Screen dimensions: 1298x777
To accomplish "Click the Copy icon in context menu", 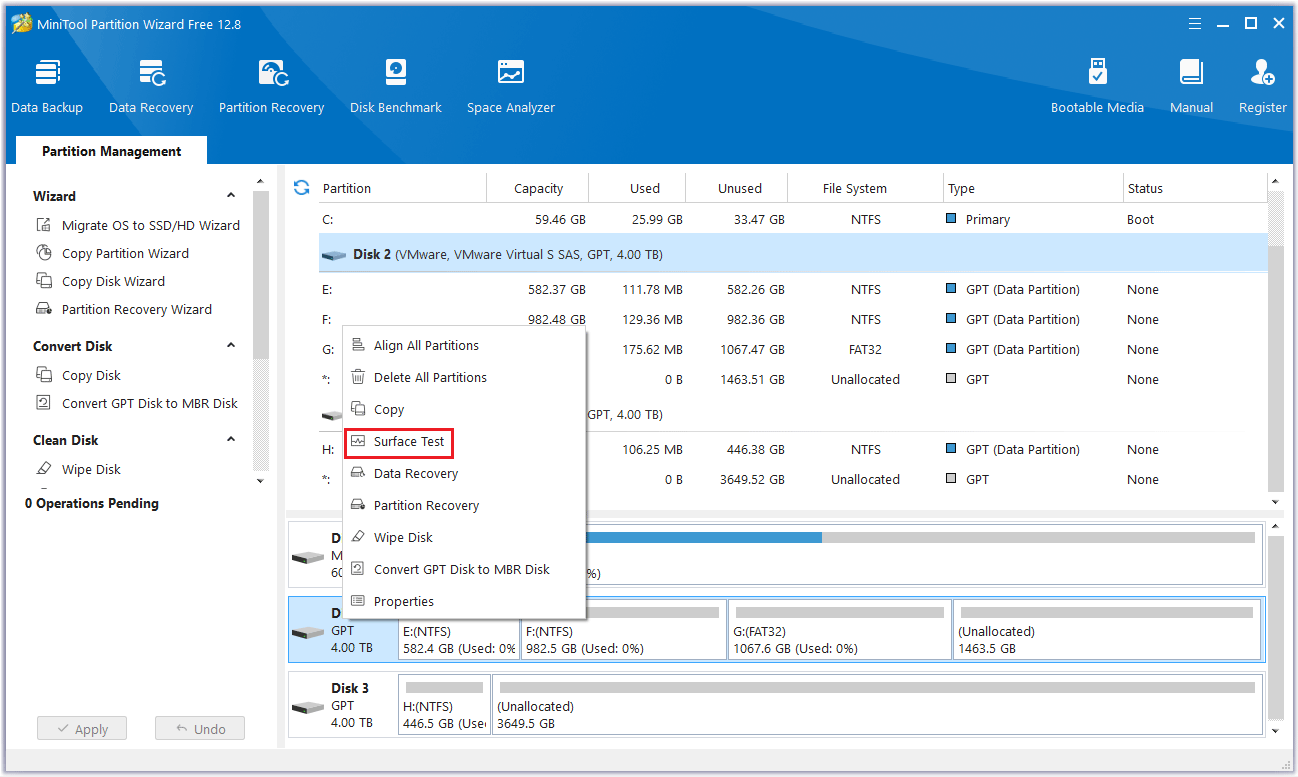I will pos(358,409).
